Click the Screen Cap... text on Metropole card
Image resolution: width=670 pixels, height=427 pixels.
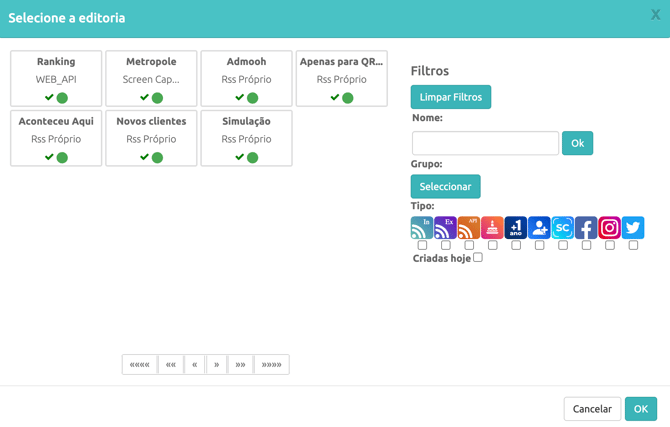point(151,80)
